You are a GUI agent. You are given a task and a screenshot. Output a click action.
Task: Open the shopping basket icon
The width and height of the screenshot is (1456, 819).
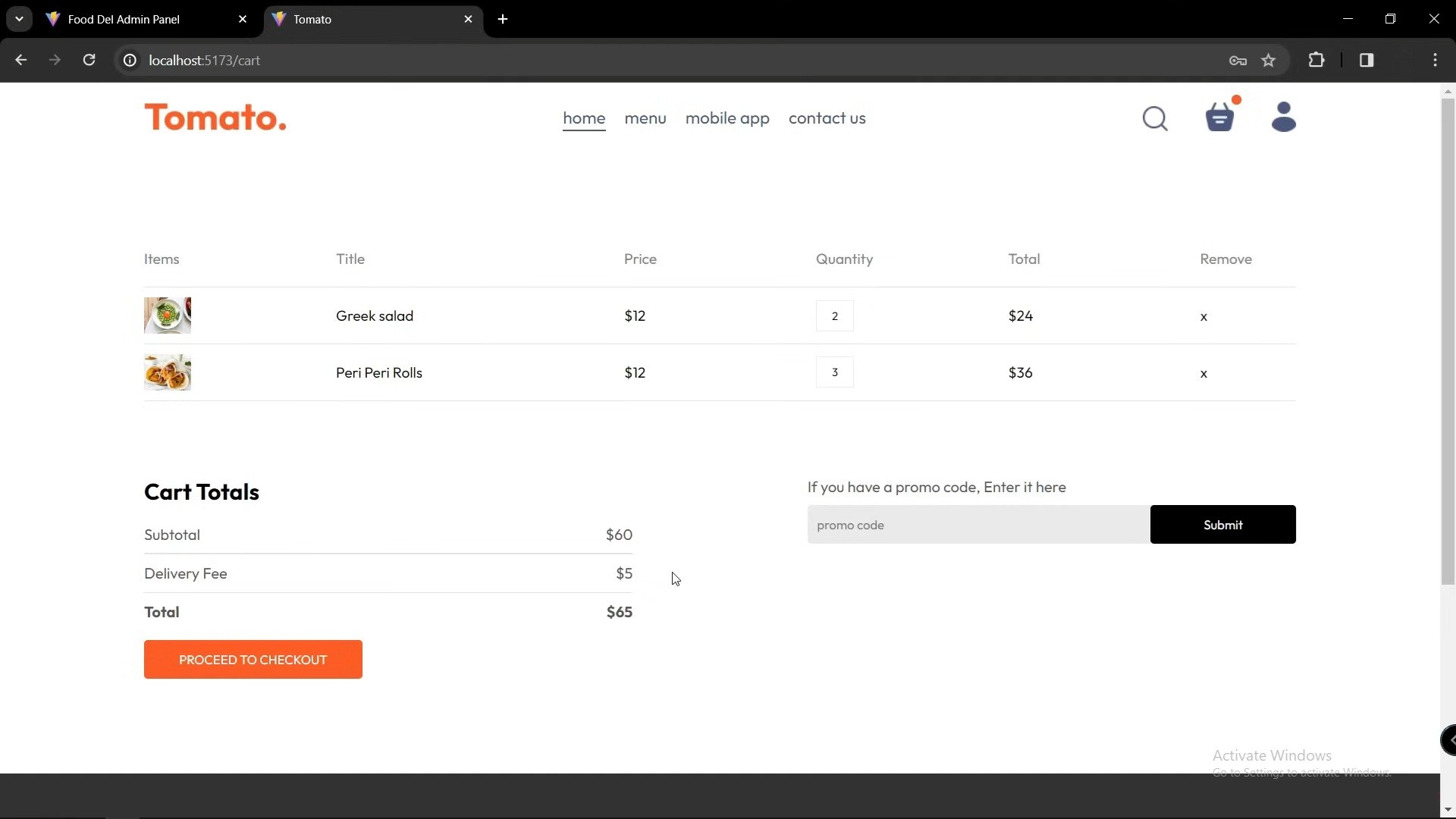[1220, 118]
